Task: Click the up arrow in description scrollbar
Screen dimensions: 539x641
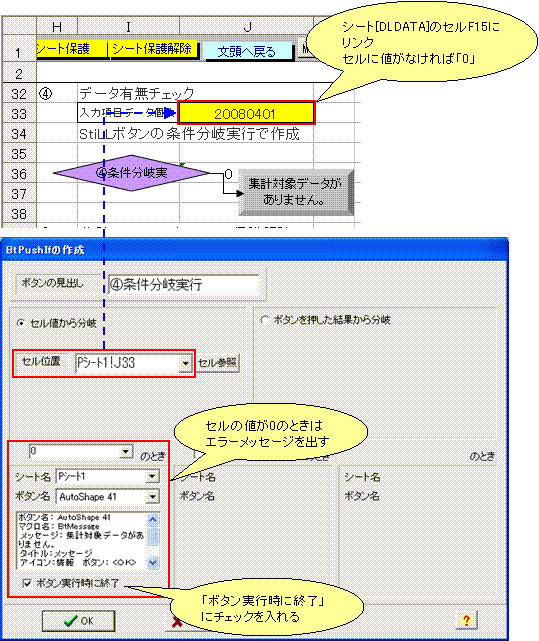Action: pos(153,520)
